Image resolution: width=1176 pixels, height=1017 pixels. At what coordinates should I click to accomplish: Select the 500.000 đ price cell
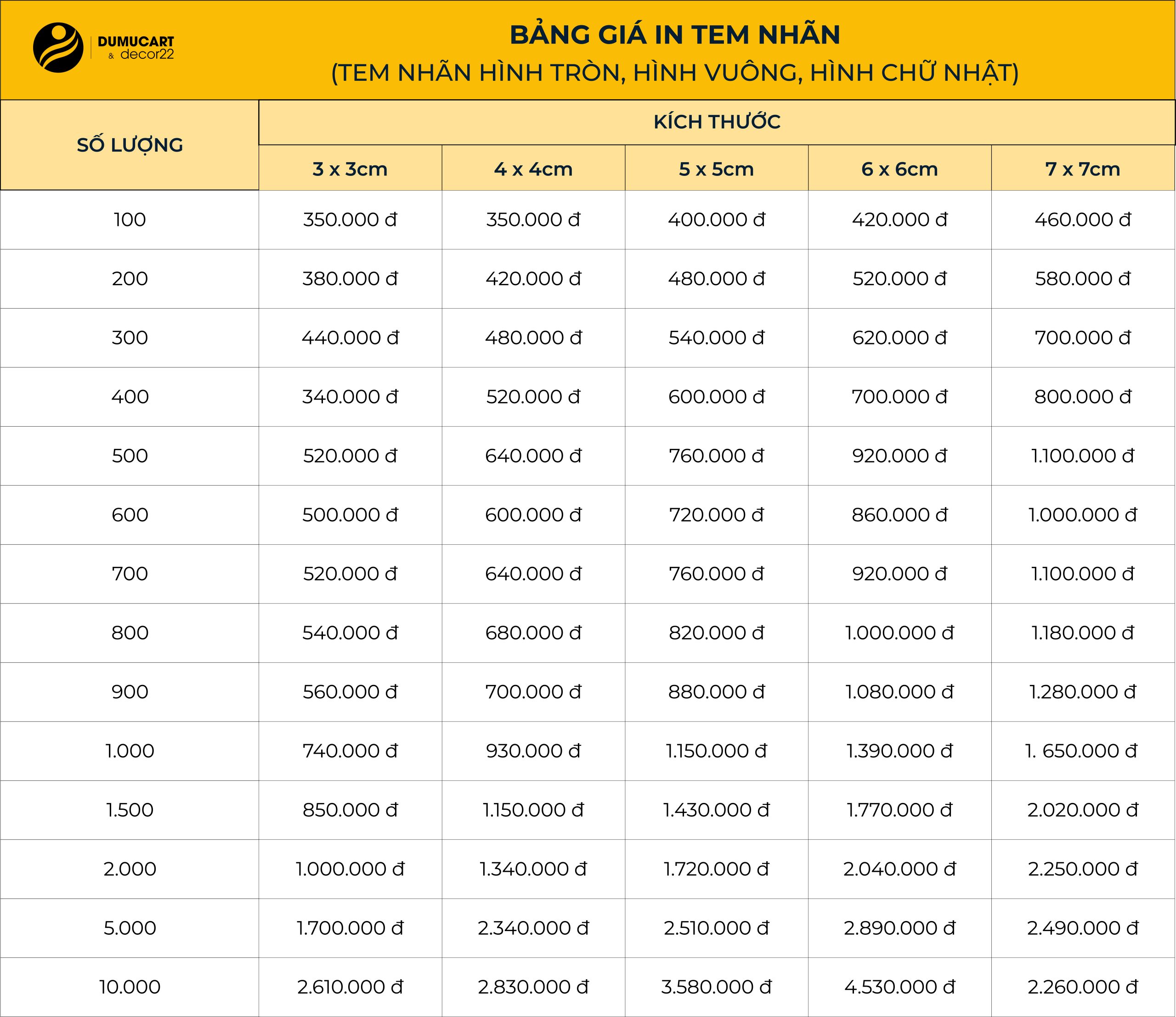tap(350, 515)
